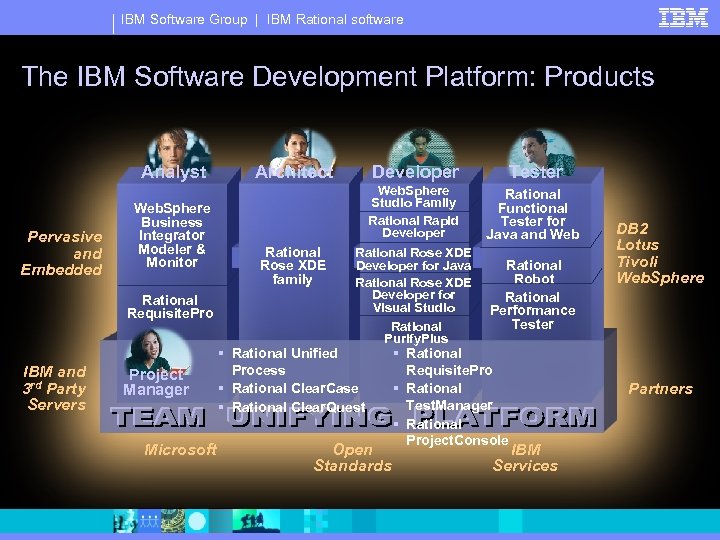Click 'IBM and 3rd Party Servers' label
Image resolution: width=720 pixels, height=540 pixels.
55,388
